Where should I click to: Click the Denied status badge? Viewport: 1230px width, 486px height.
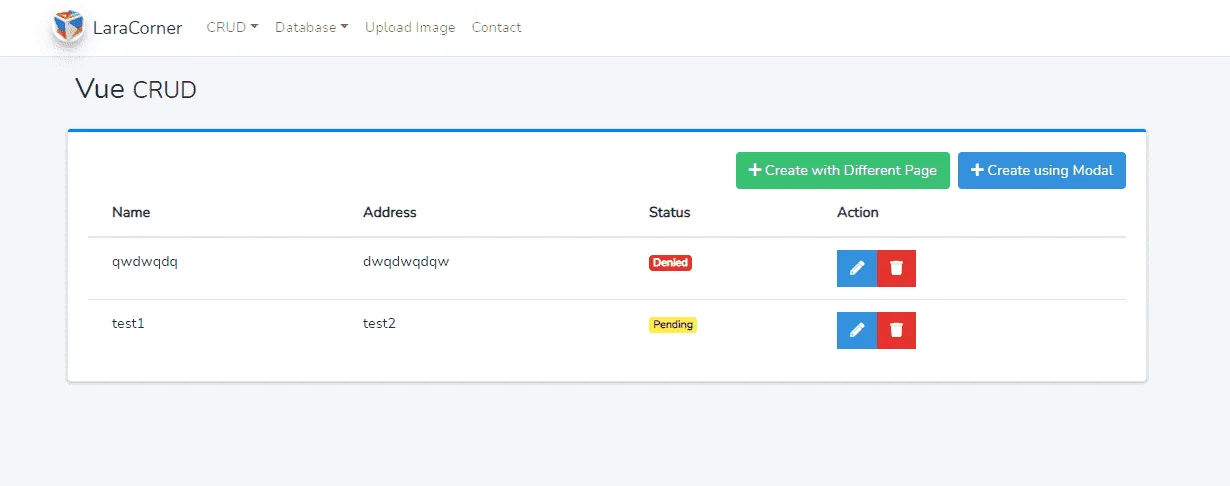670,263
